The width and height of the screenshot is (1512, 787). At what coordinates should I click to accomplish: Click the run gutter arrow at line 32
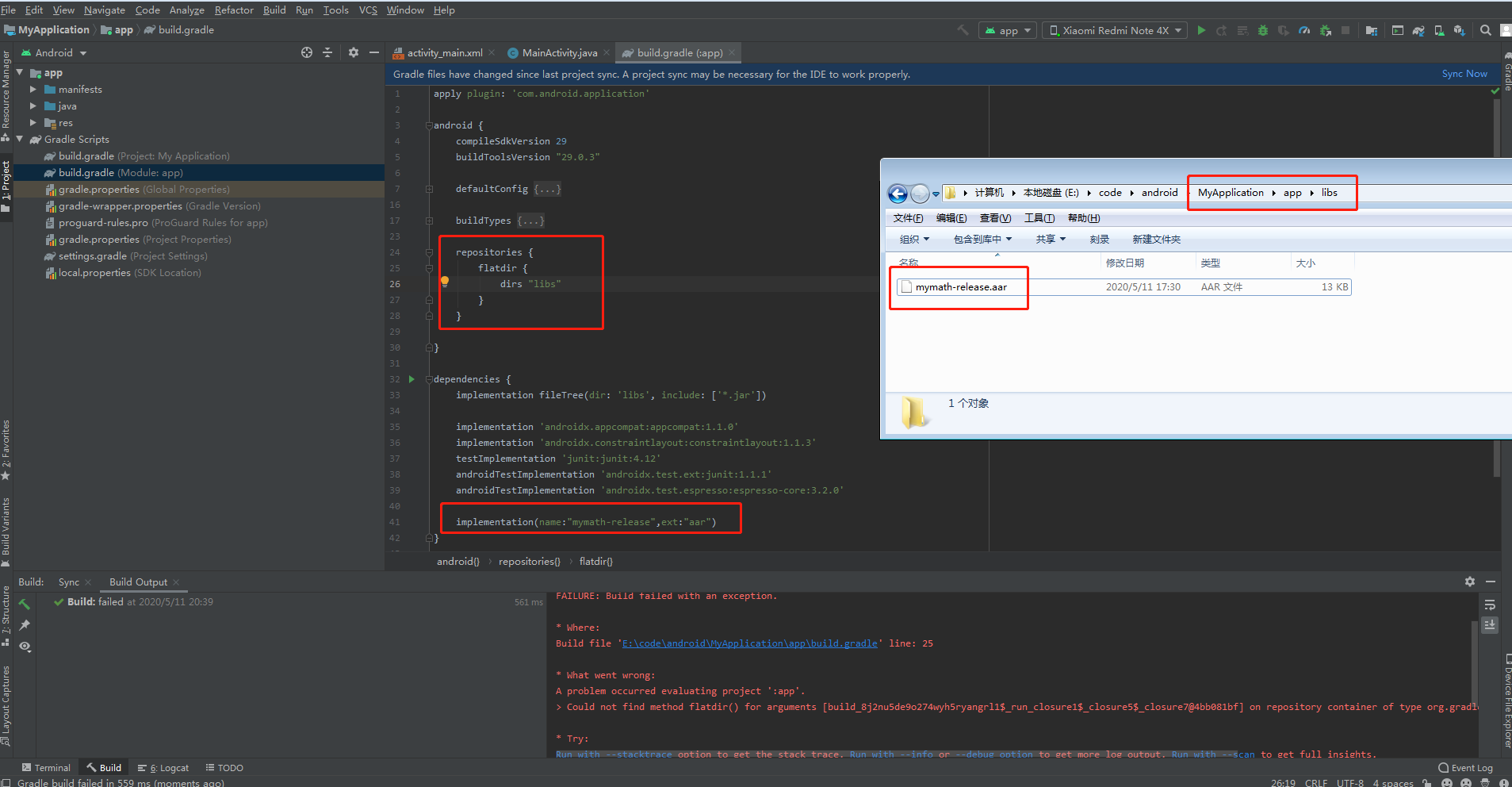pyautogui.click(x=411, y=379)
